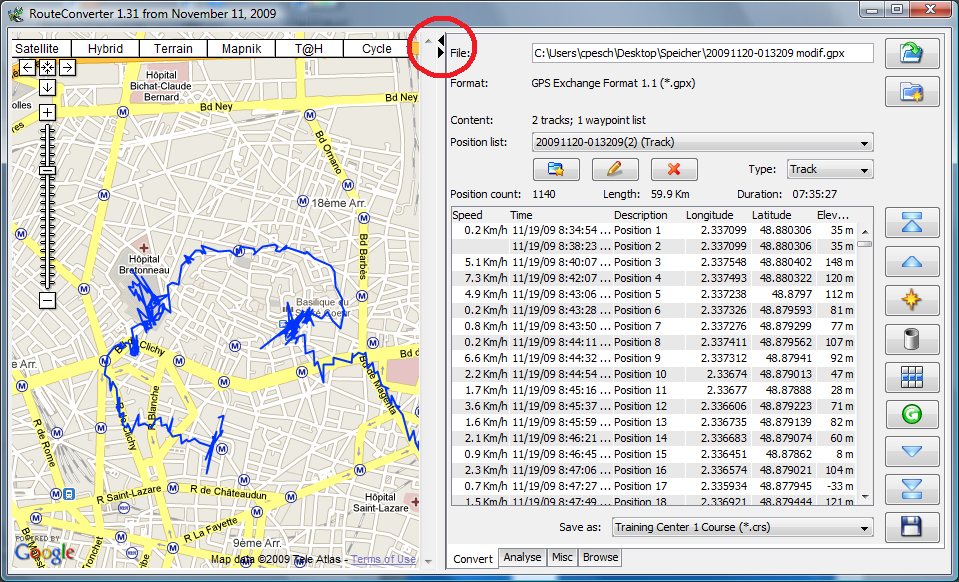The height and width of the screenshot is (582, 959).
Task: Click the map recenter control between pan arrows
Action: [x=47, y=67]
